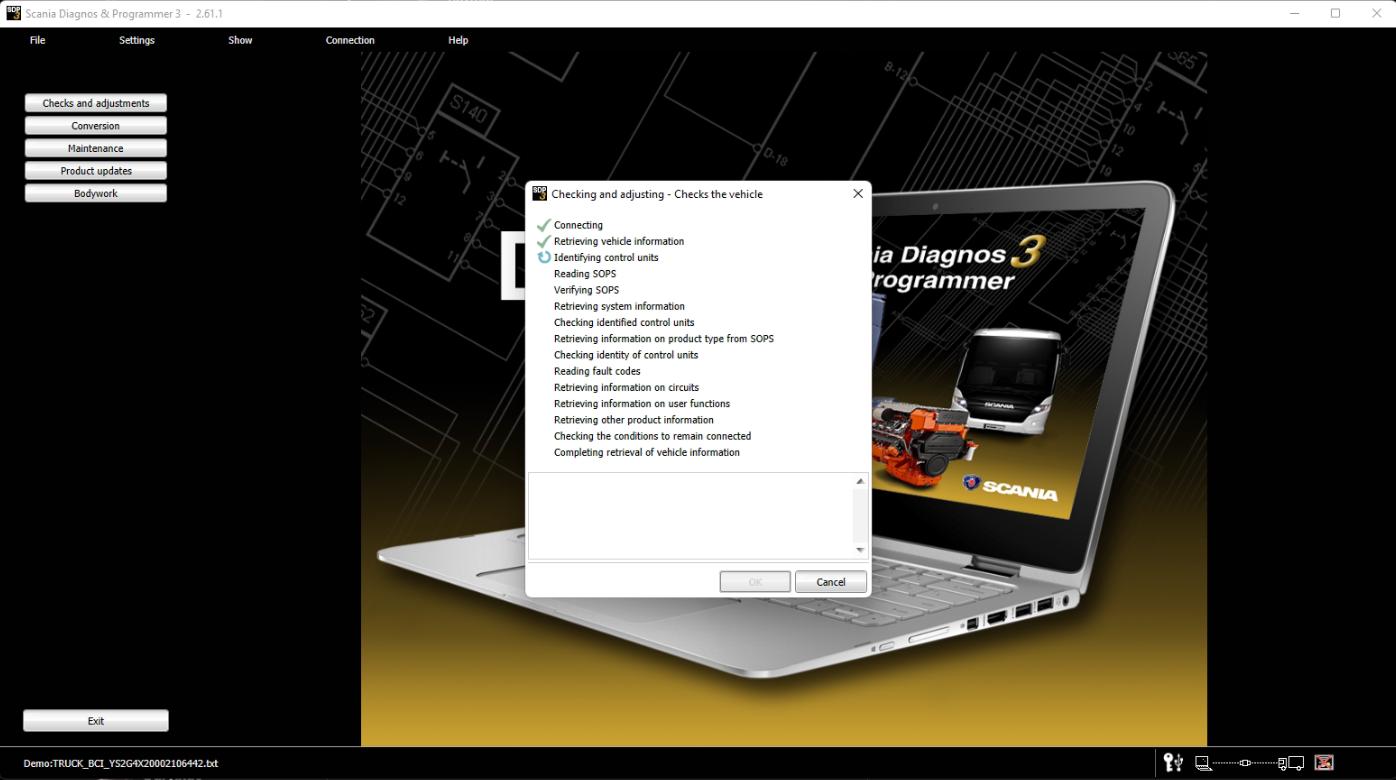Viewport: 1396px width, 780px height.
Task: Click the checkmark next to Retrieving vehicle information
Action: (x=544, y=241)
